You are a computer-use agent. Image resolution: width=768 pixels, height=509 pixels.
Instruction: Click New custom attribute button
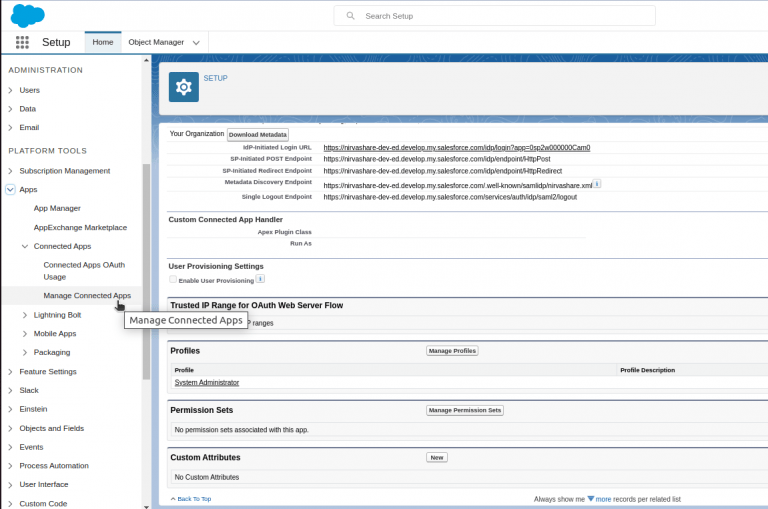[437, 458]
